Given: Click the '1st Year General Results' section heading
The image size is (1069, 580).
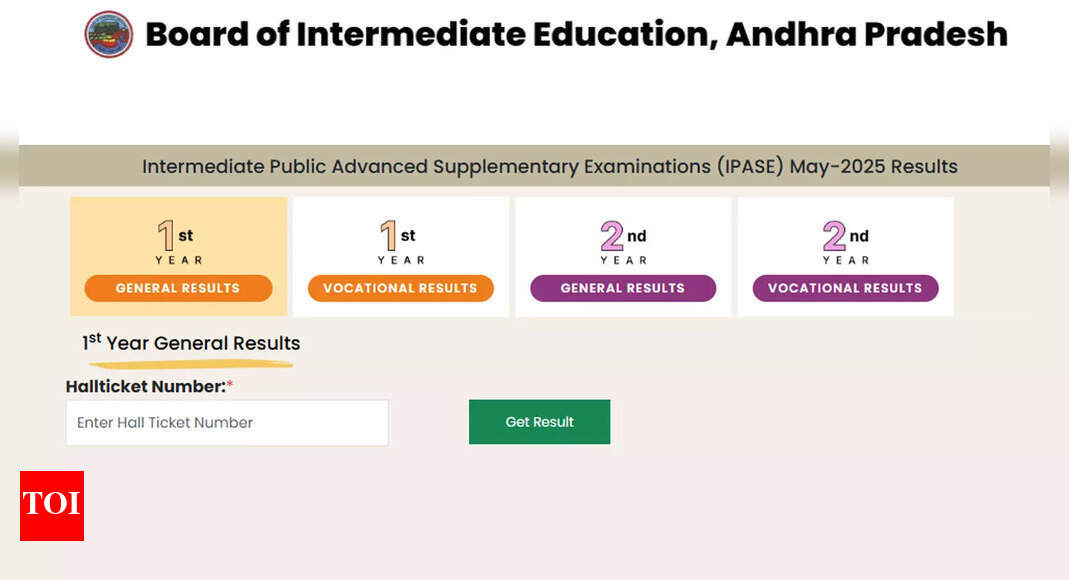Looking at the screenshot, I should (191, 343).
